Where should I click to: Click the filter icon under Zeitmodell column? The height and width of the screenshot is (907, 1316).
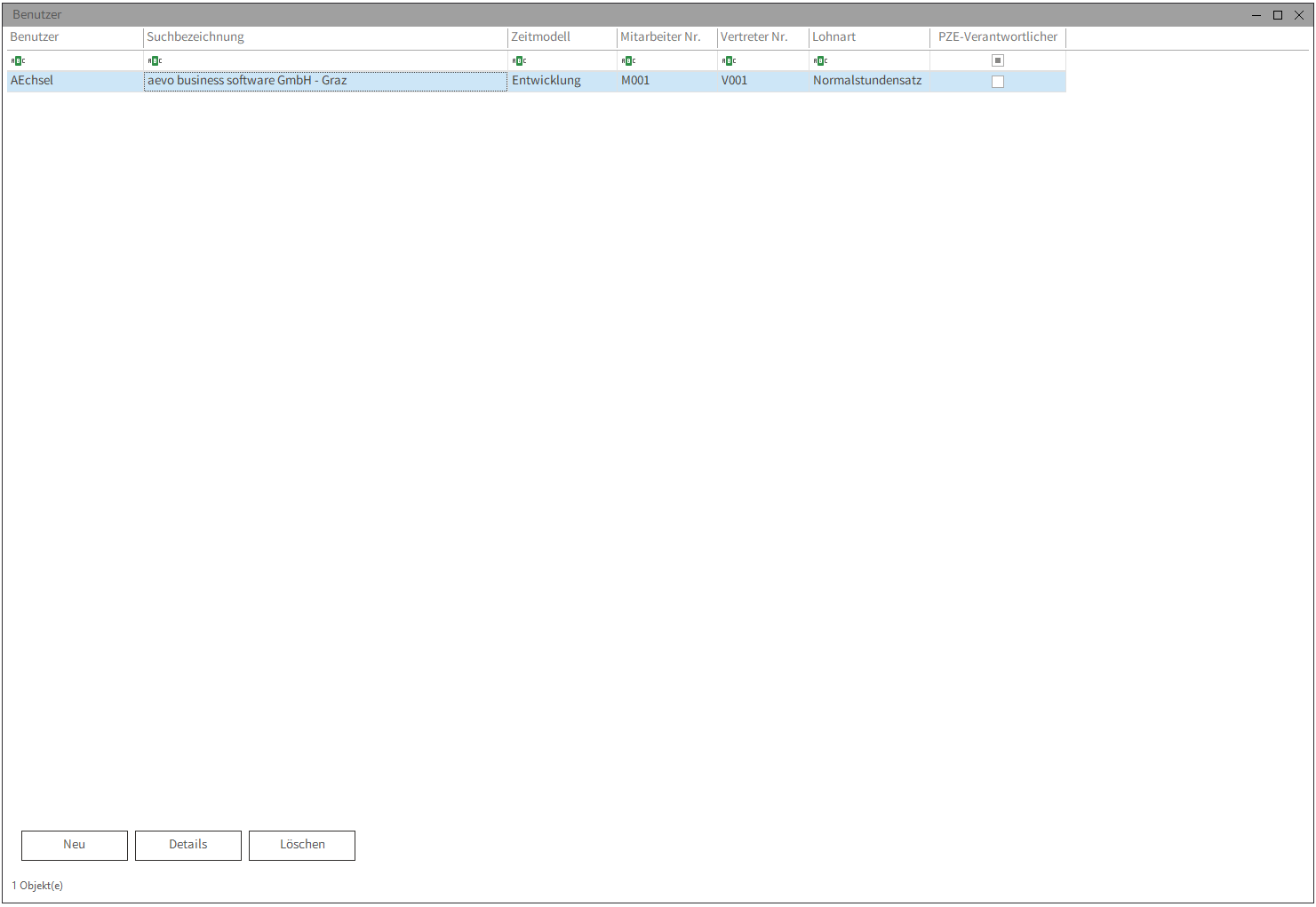(x=519, y=61)
